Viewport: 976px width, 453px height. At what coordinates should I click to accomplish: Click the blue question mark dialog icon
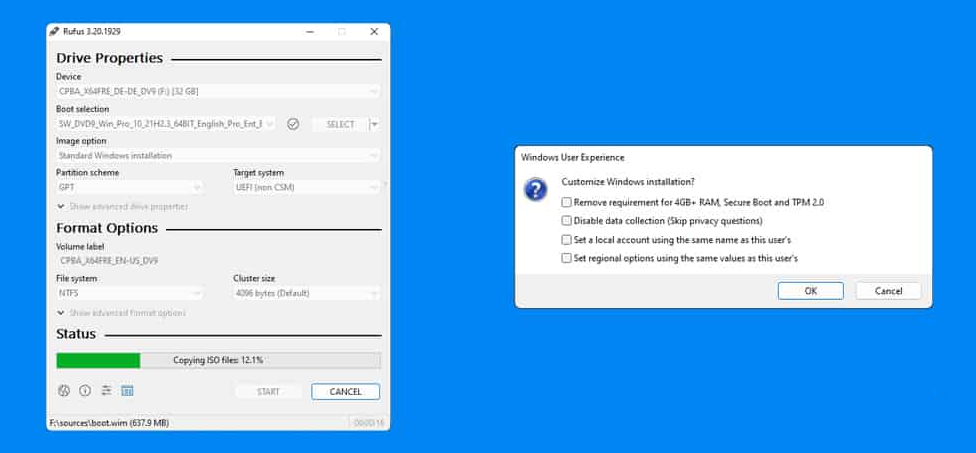coord(536,190)
